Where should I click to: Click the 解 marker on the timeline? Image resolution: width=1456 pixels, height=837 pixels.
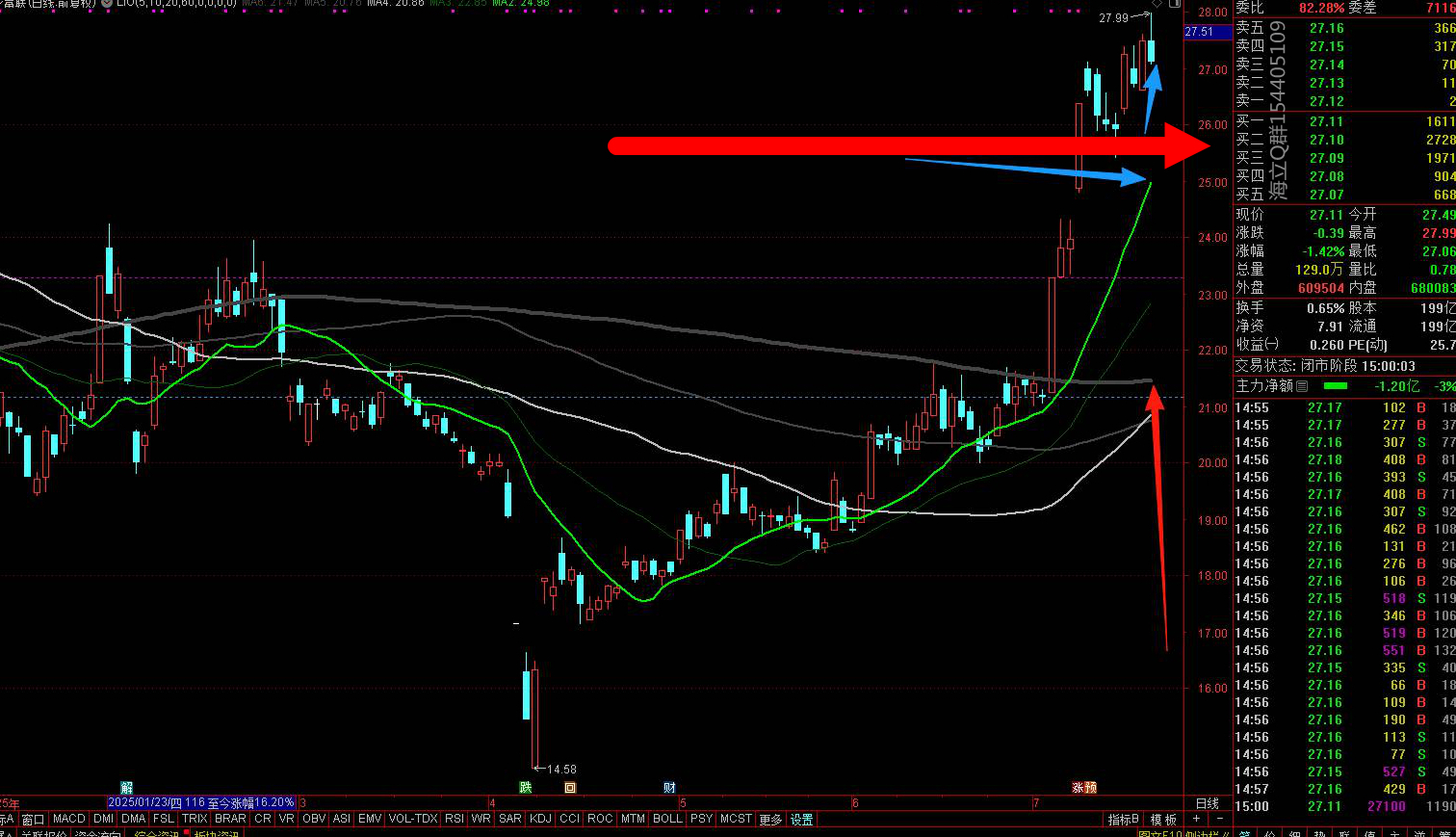click(126, 787)
